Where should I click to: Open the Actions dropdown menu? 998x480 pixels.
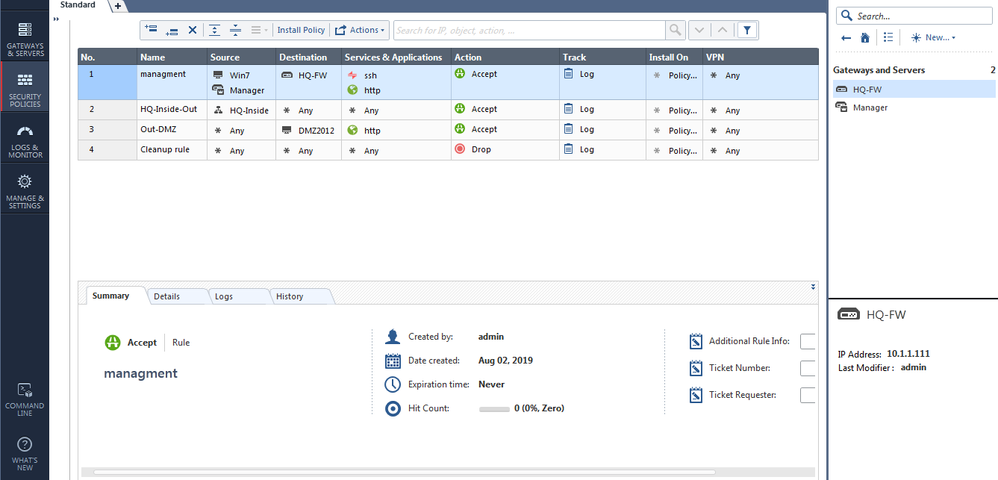point(360,30)
